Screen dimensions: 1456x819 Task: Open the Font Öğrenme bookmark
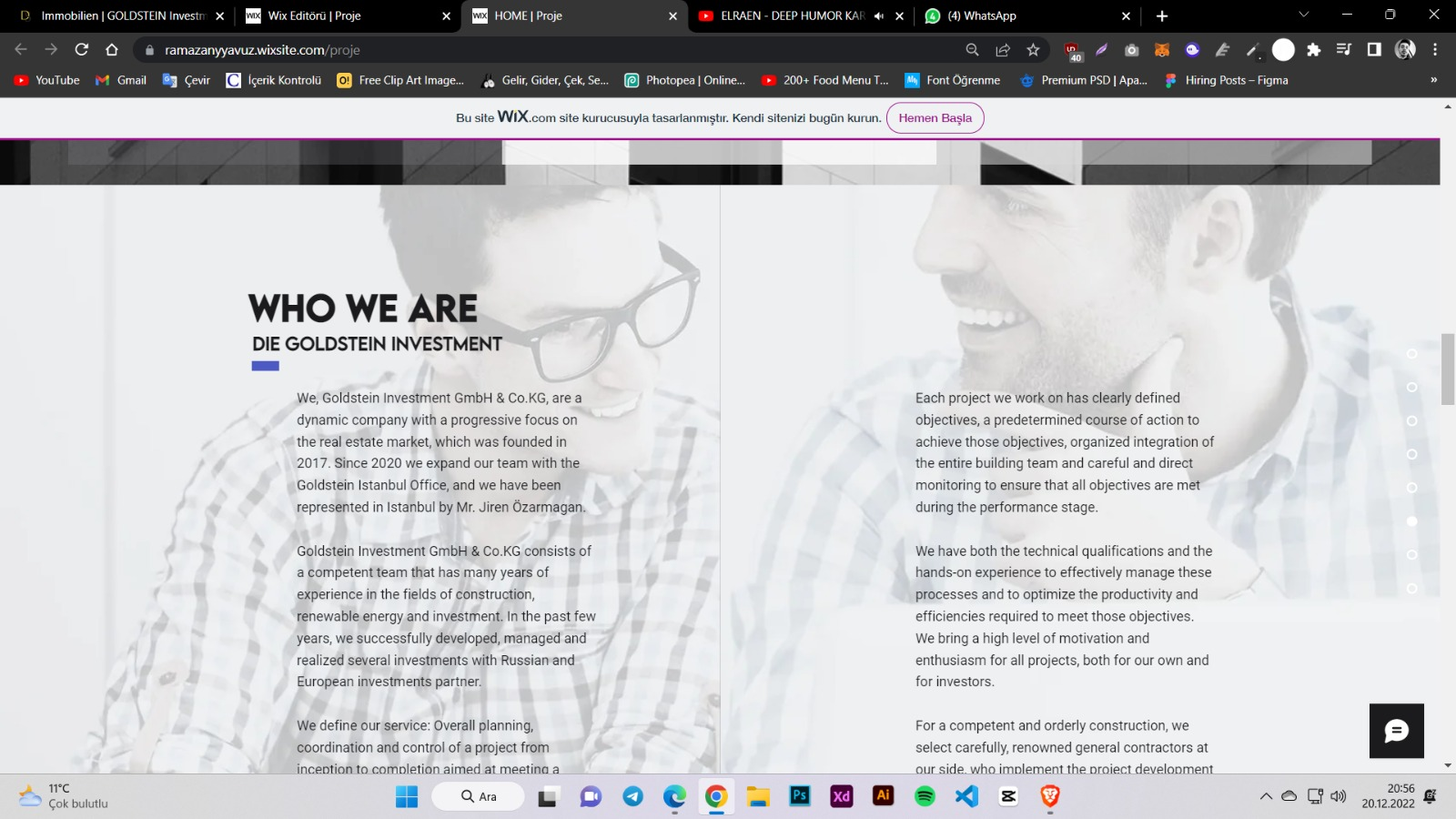(x=952, y=80)
